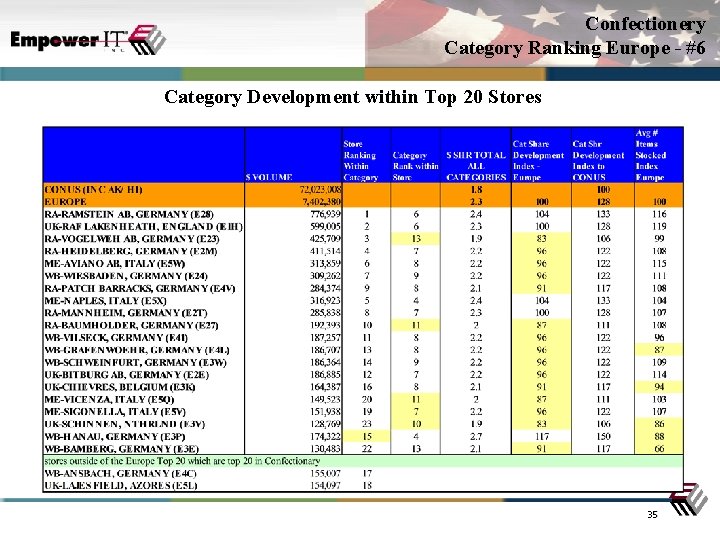Select 'RA-VOGELWEH AB, GERMANY (E23)' store name
Viewport: 720px width, 540px height.
132,239
